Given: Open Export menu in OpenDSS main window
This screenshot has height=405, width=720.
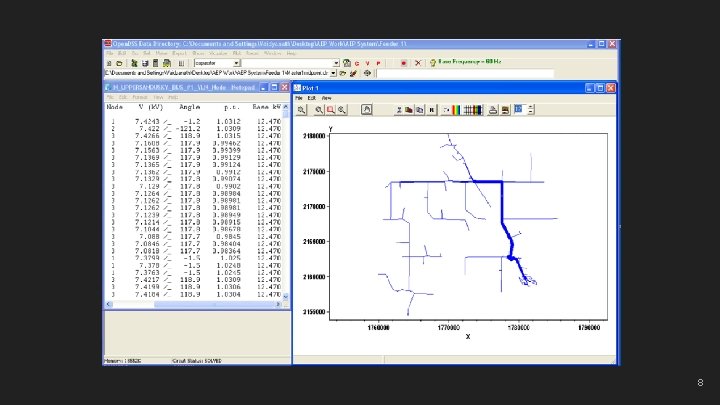Looking at the screenshot, I should pyautogui.click(x=179, y=53).
